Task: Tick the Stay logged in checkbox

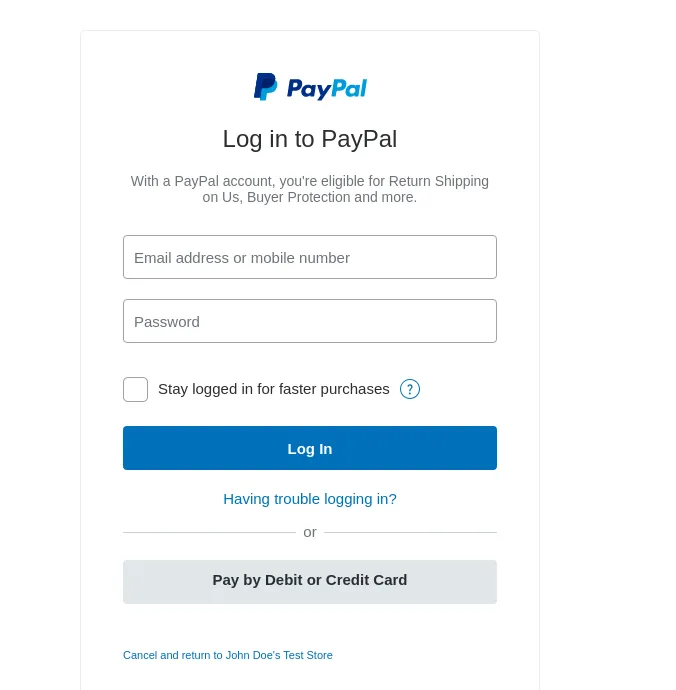Action: click(136, 389)
